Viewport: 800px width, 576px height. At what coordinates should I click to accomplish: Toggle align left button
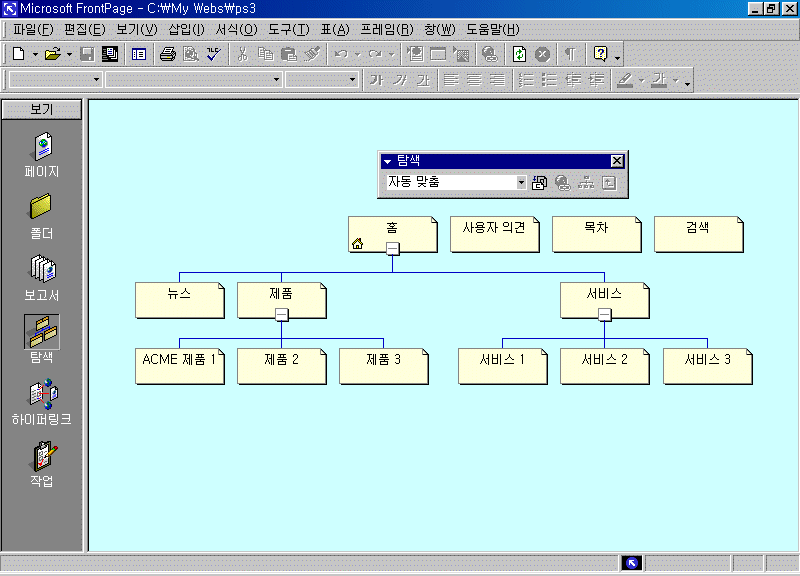[x=452, y=80]
